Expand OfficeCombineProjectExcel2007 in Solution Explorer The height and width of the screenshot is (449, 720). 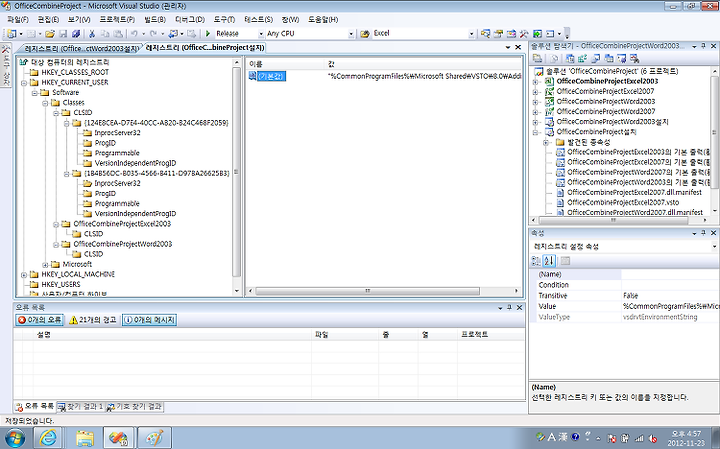pos(535,92)
